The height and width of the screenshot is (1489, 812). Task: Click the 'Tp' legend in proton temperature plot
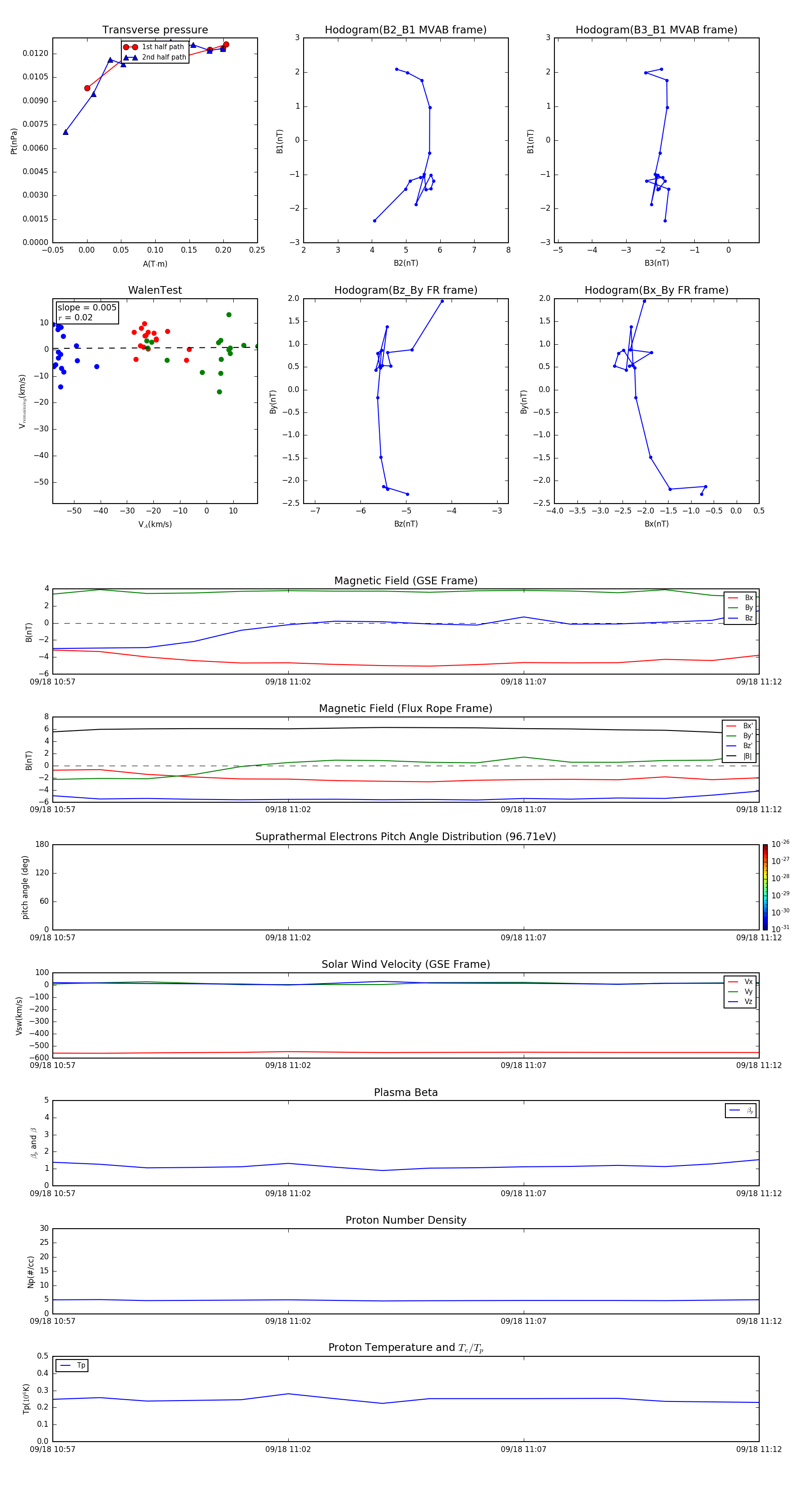pyautogui.click(x=72, y=1366)
